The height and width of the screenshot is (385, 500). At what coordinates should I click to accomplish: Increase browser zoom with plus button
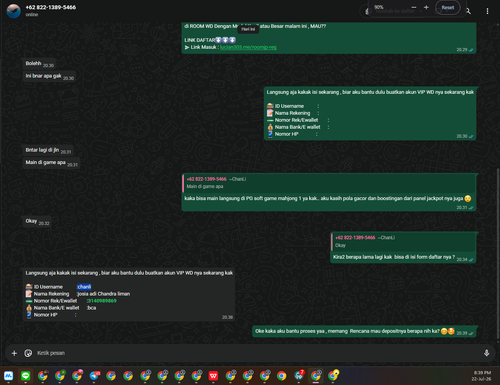(x=426, y=7)
